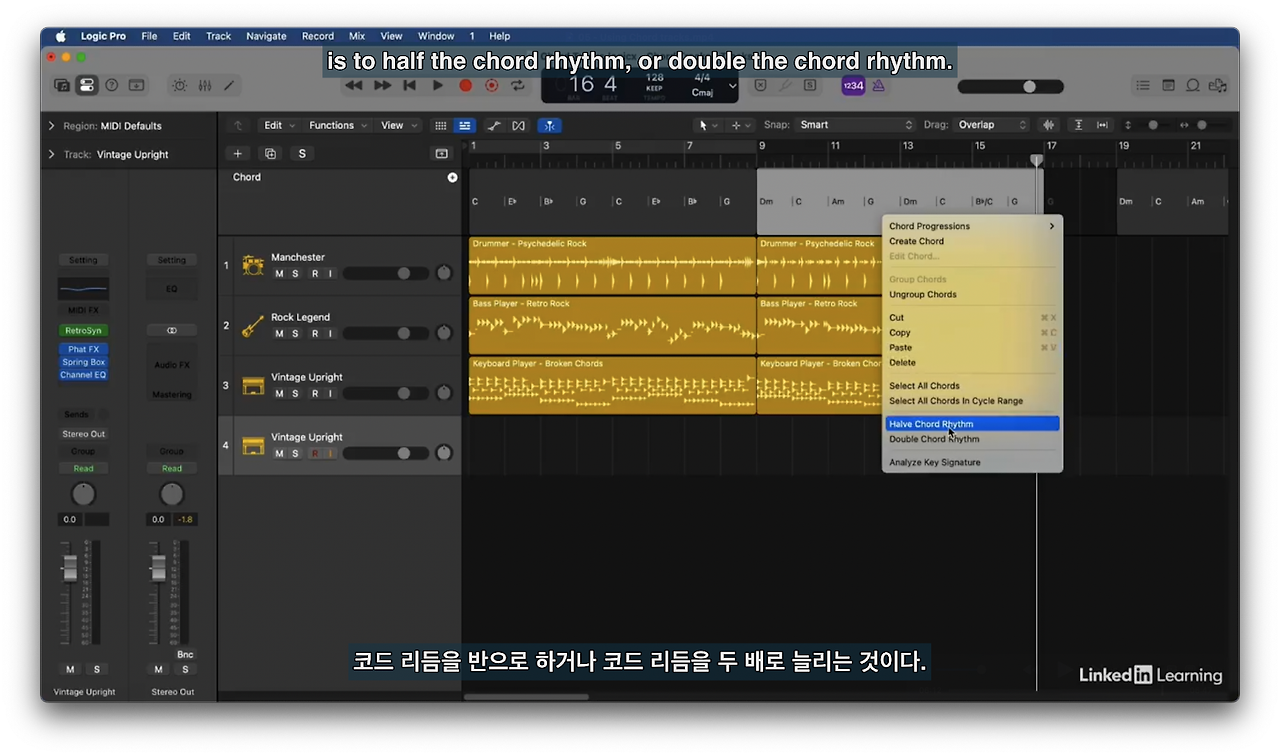1280x756 pixels.
Task: Click the global Solo S button
Action: [302, 153]
